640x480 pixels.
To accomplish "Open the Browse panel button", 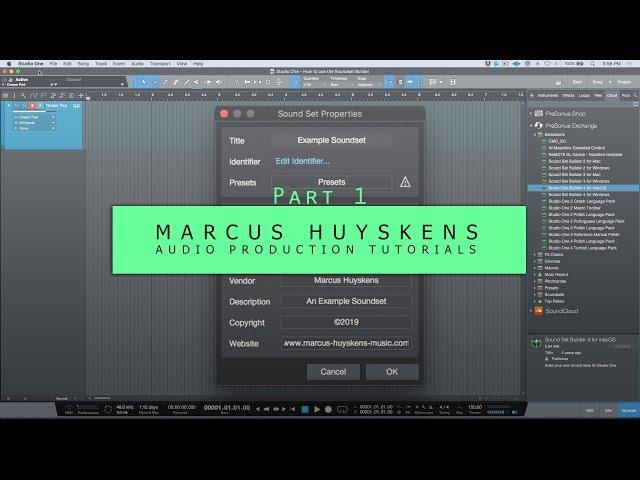I will tap(629, 411).
